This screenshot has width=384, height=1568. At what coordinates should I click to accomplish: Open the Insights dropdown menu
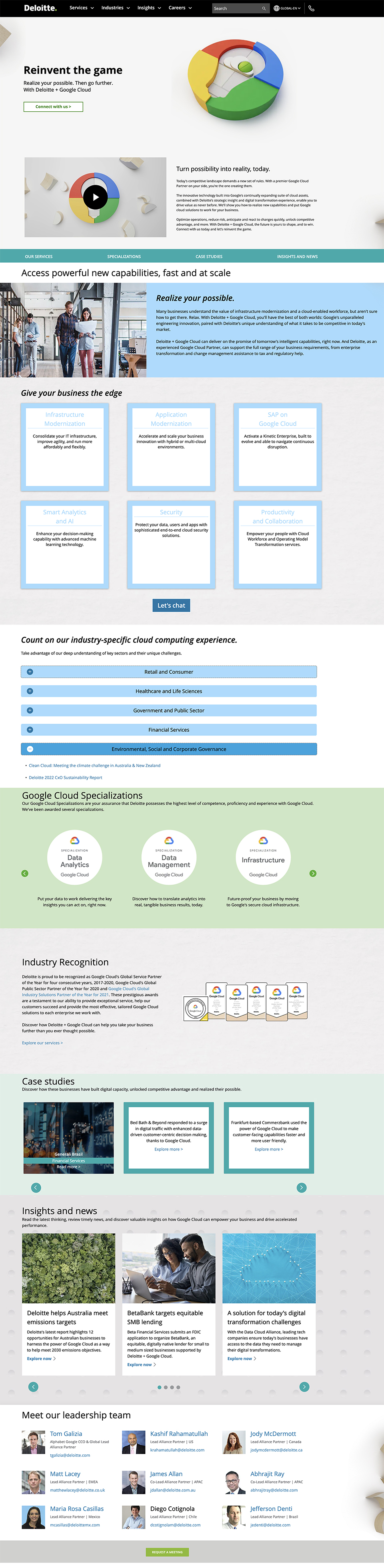tap(149, 8)
